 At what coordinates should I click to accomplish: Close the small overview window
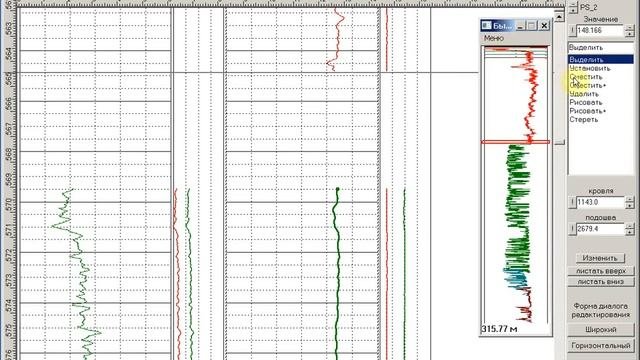(544, 26)
